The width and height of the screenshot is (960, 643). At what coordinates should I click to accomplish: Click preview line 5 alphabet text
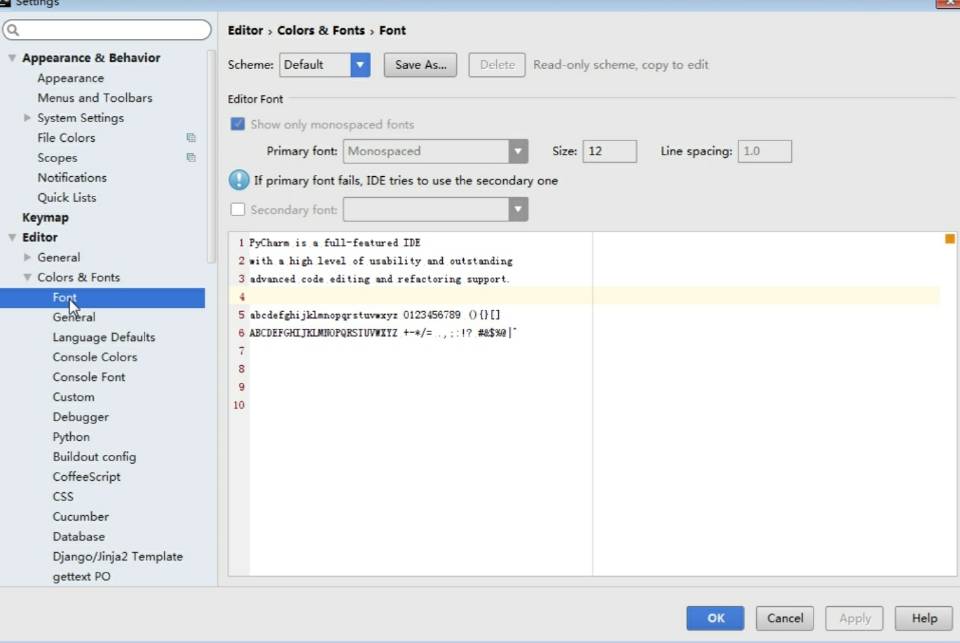[x=375, y=315]
